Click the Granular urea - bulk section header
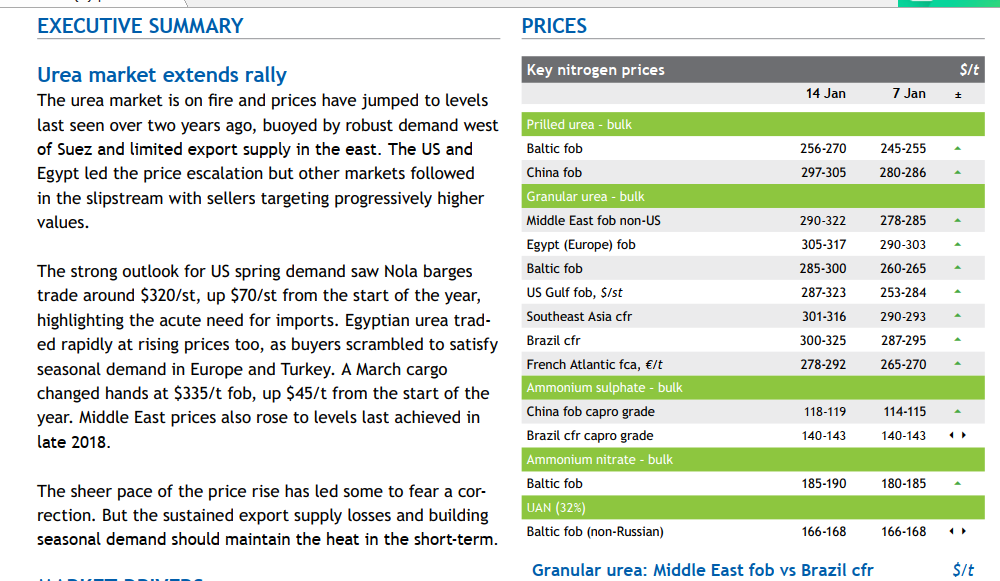This screenshot has width=1000, height=581. (x=753, y=196)
